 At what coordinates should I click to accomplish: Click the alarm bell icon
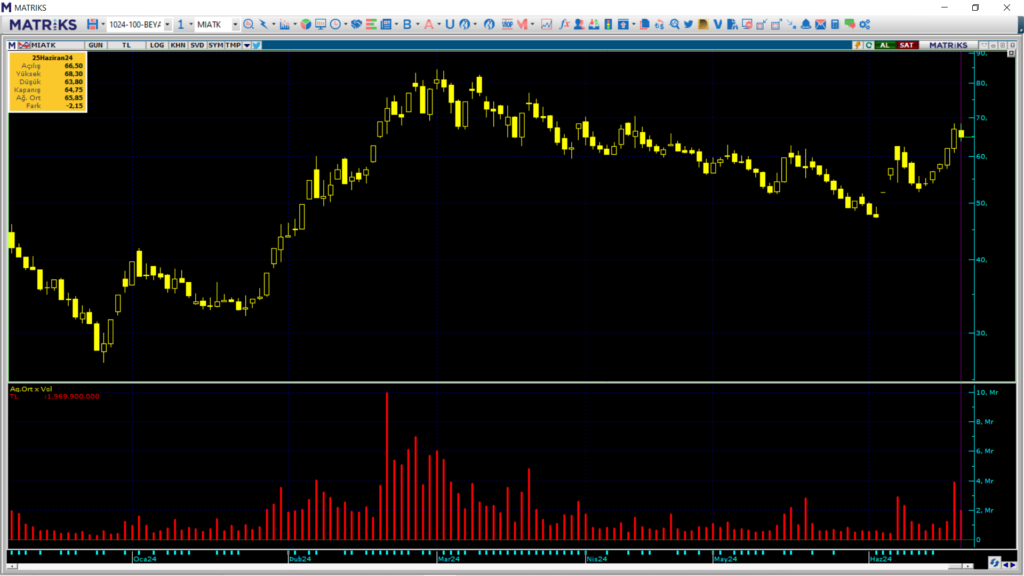(x=806, y=24)
